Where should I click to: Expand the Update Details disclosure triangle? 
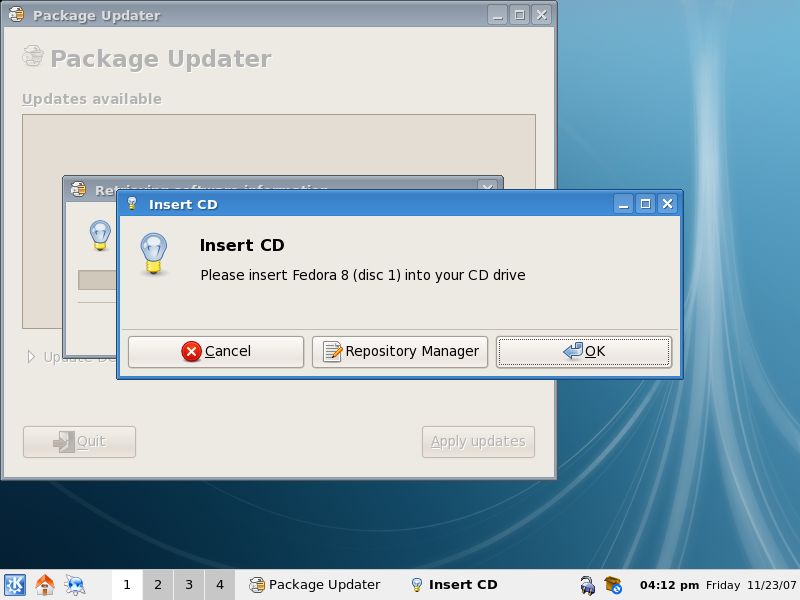pos(31,357)
